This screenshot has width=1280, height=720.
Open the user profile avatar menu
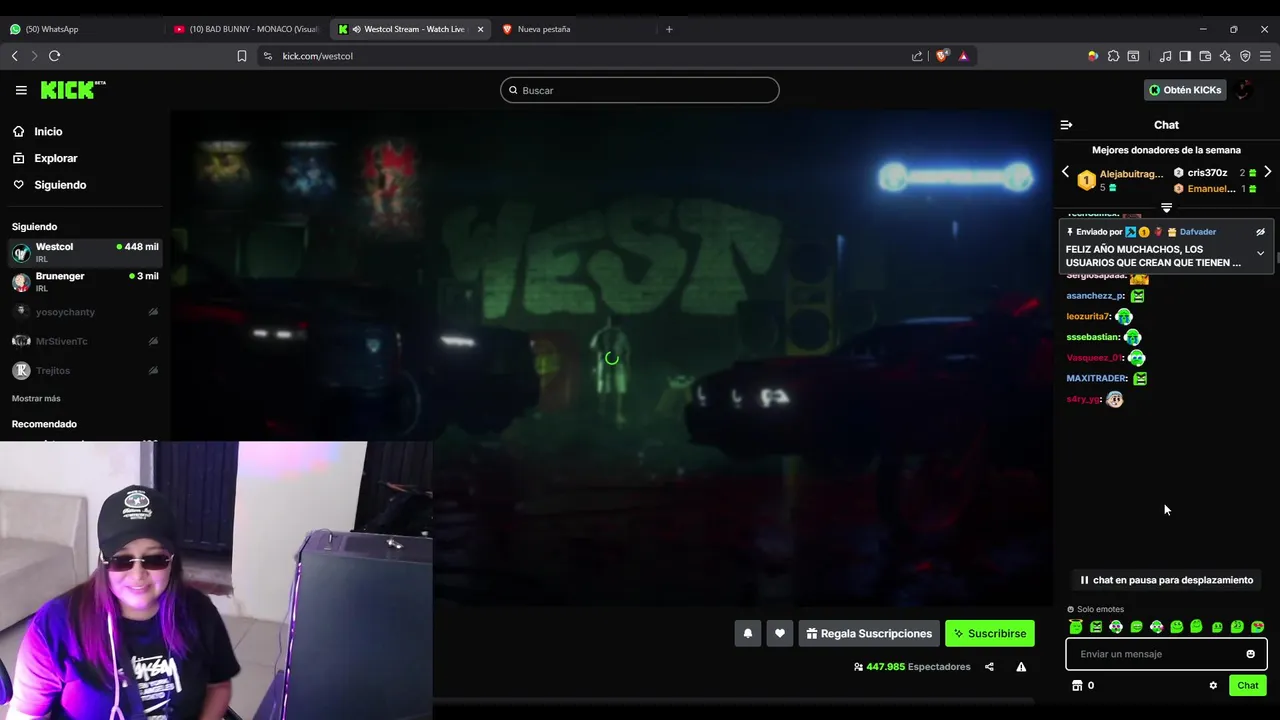1245,90
